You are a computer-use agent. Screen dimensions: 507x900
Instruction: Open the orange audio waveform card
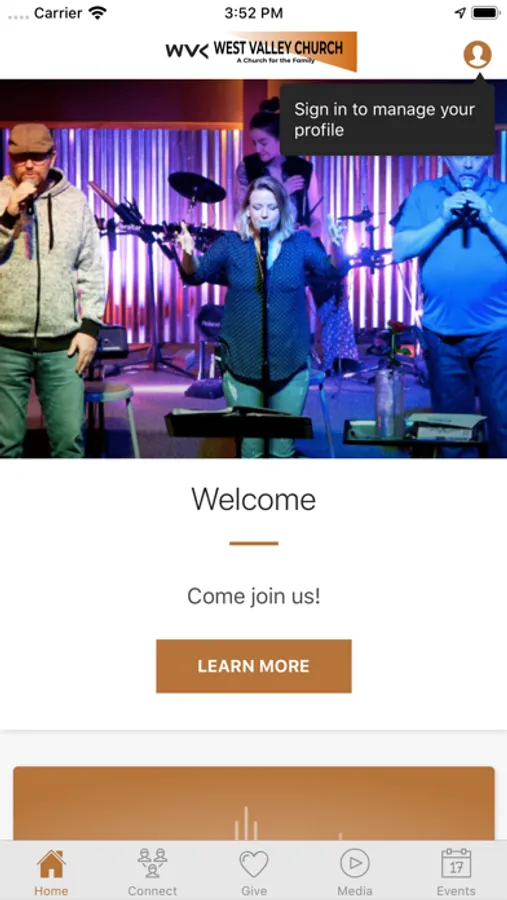(254, 804)
